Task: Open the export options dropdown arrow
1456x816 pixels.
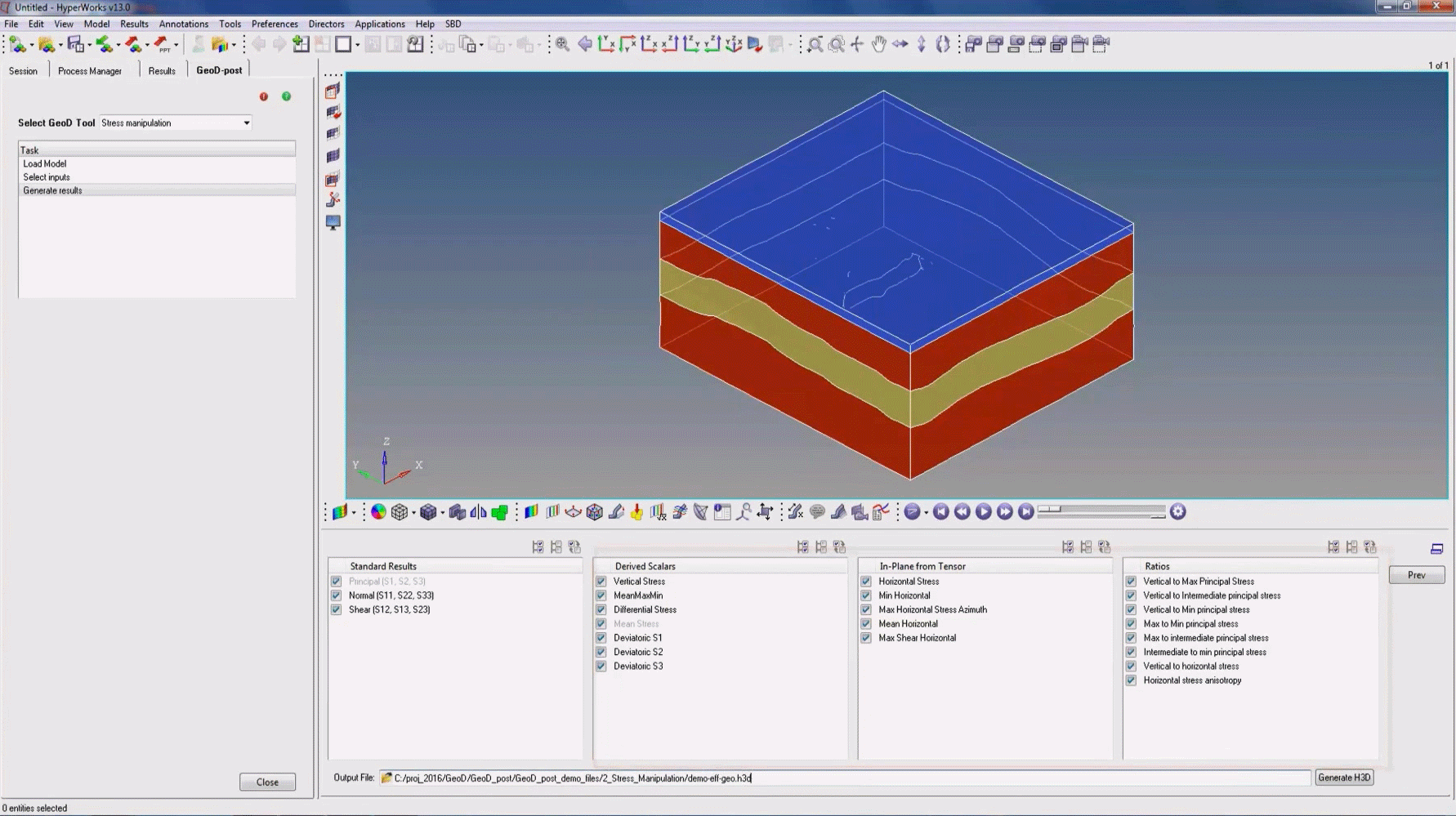Action: pos(148,45)
